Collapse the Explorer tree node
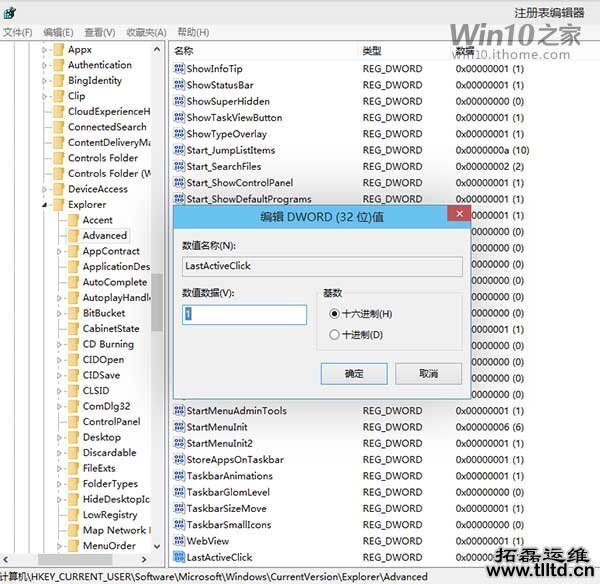This screenshot has height=584, width=600. coord(44,205)
